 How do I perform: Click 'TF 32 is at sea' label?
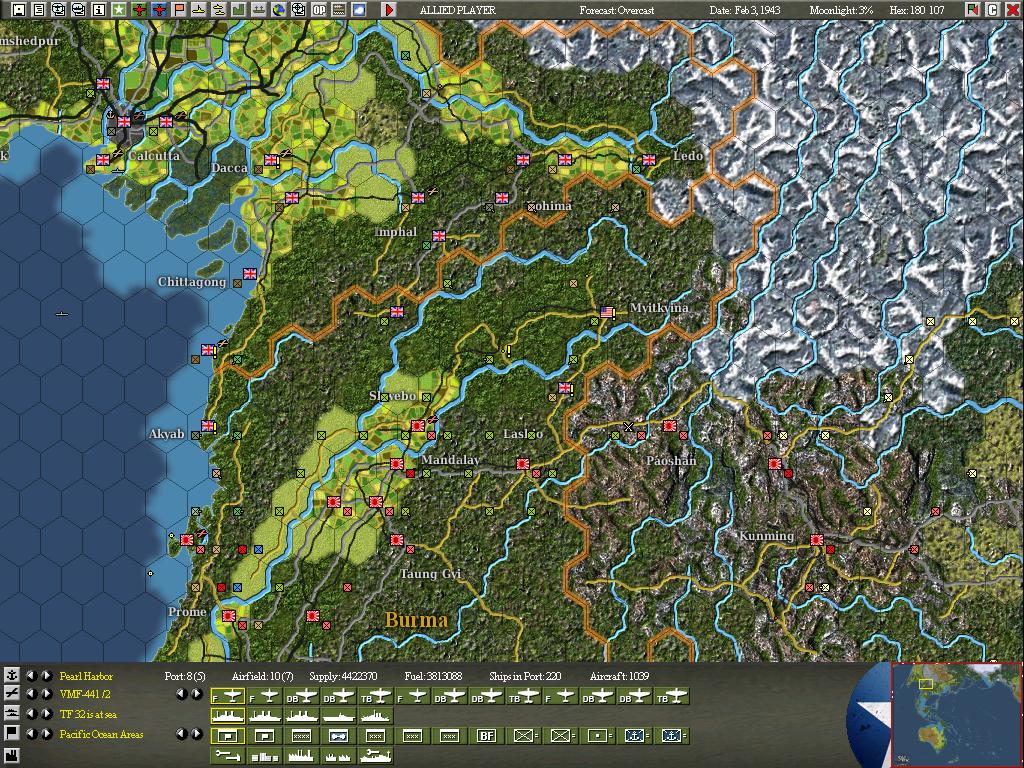click(88, 714)
